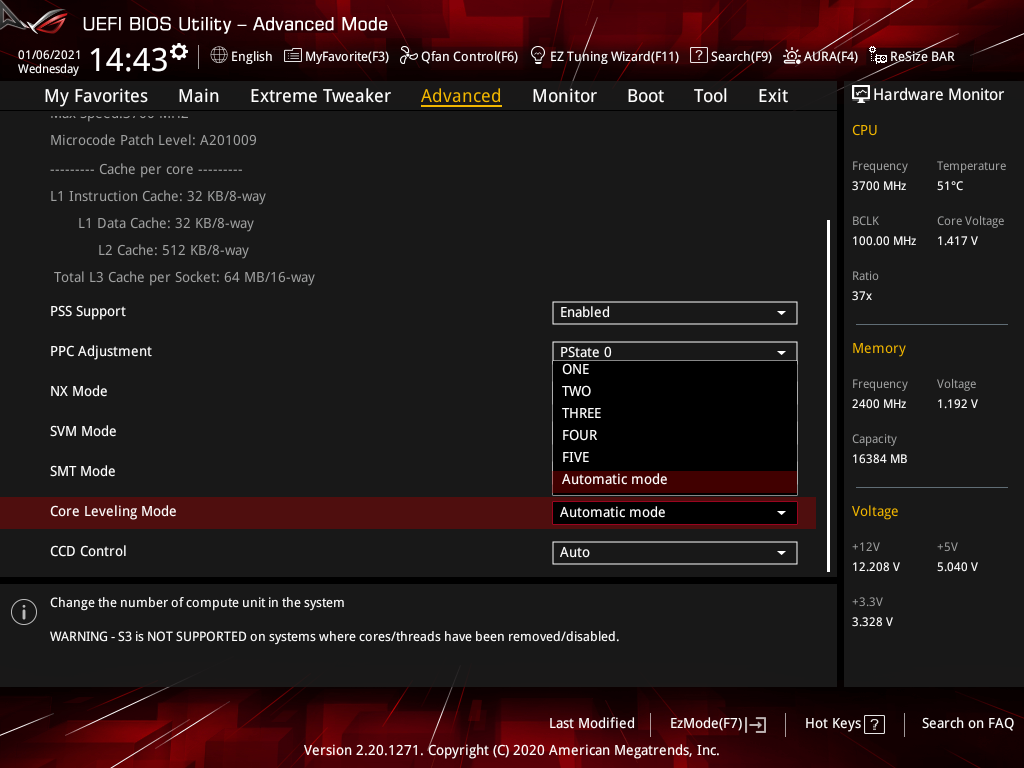Switch to the Monitor tab
This screenshot has width=1024, height=768.
[564, 96]
